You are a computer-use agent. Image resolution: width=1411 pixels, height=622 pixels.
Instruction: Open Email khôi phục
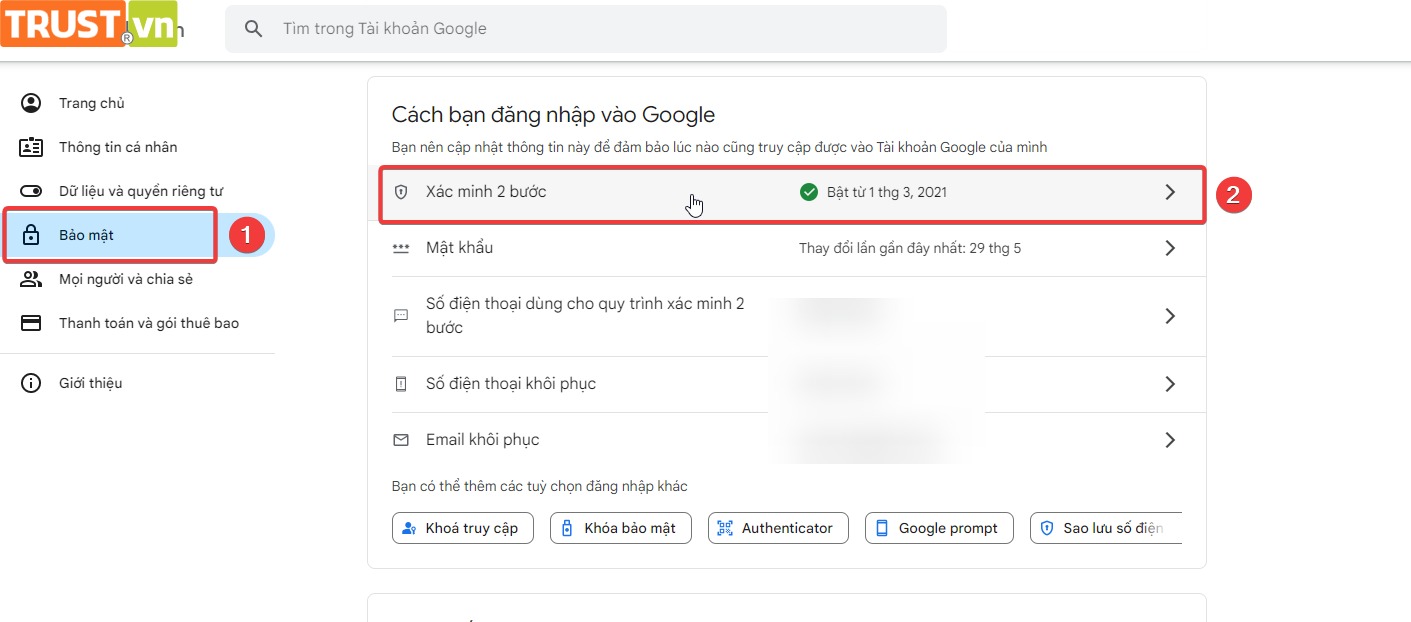[x=787, y=440]
